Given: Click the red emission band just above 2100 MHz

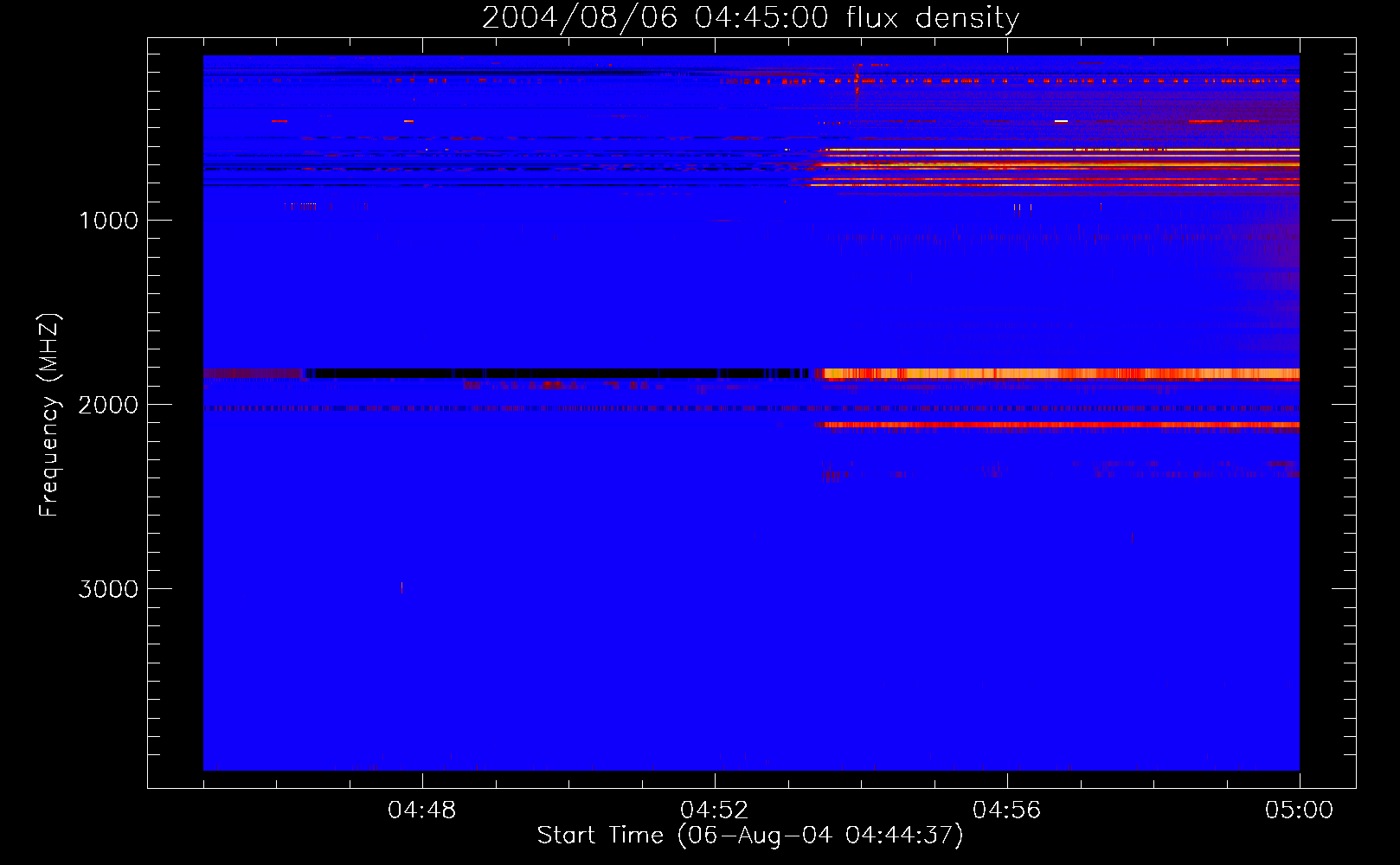Looking at the screenshot, I should tap(1060, 425).
